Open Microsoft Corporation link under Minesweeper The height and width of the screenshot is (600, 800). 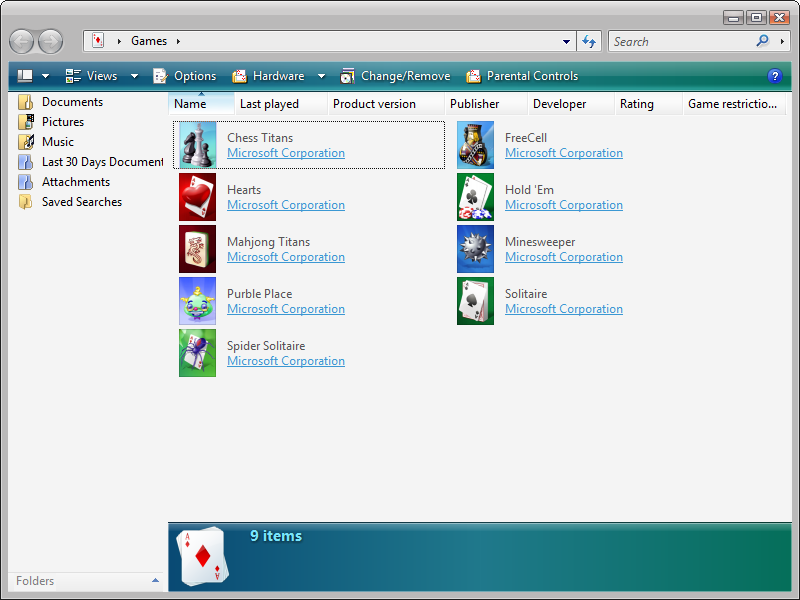tap(564, 257)
